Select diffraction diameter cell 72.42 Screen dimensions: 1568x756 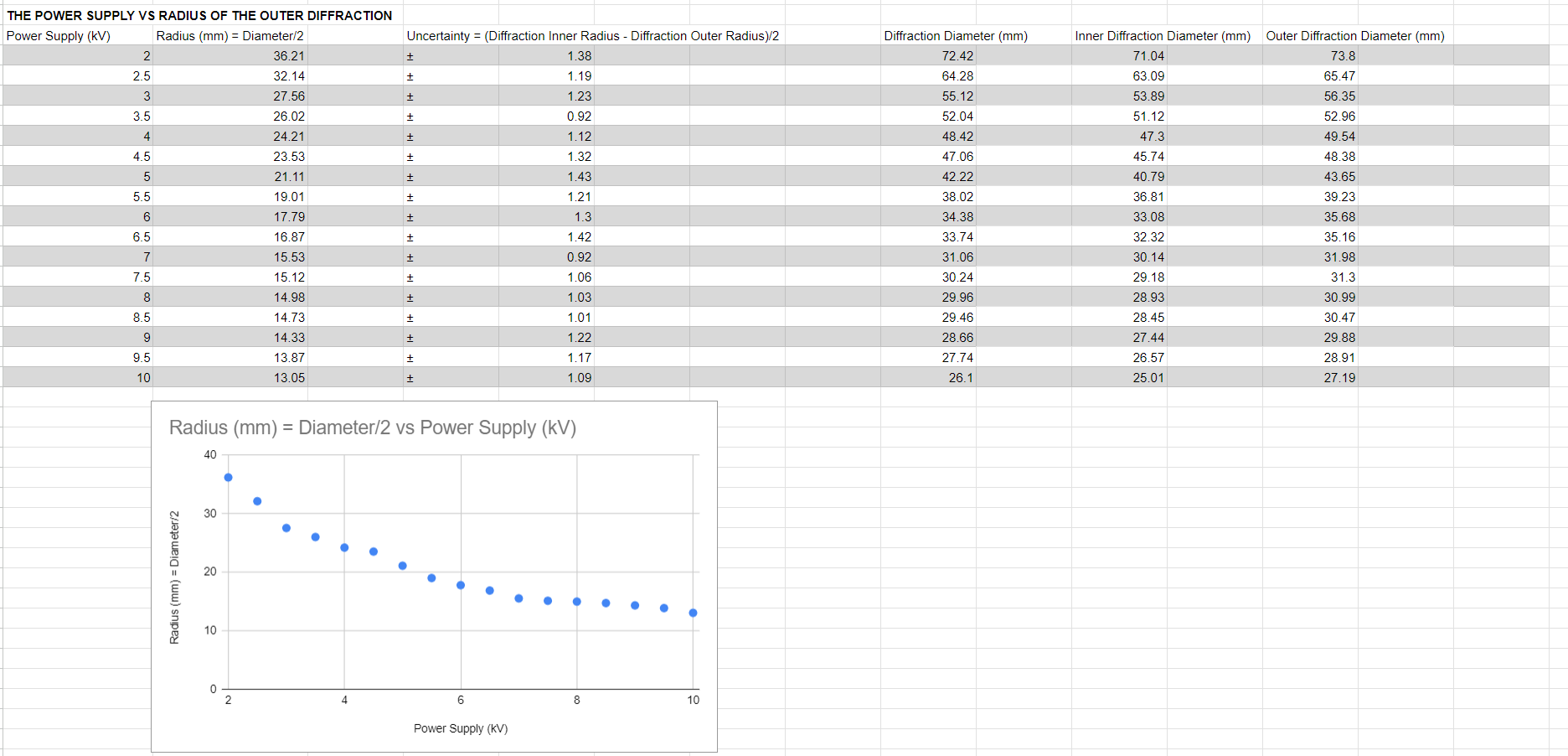[x=957, y=55]
